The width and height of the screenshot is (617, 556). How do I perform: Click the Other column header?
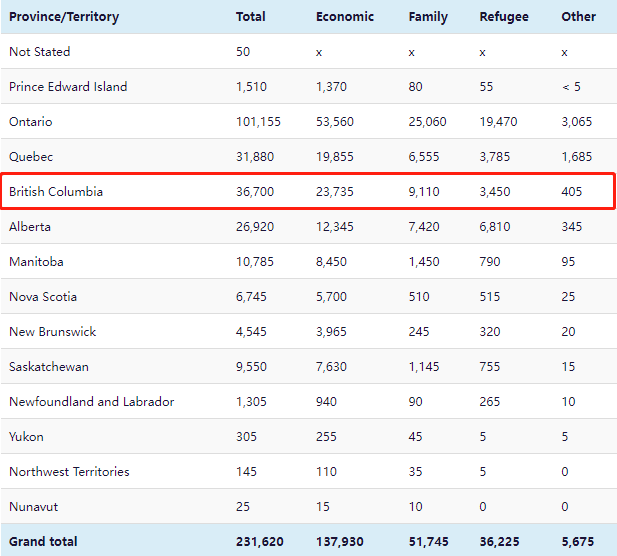pyautogui.click(x=578, y=16)
